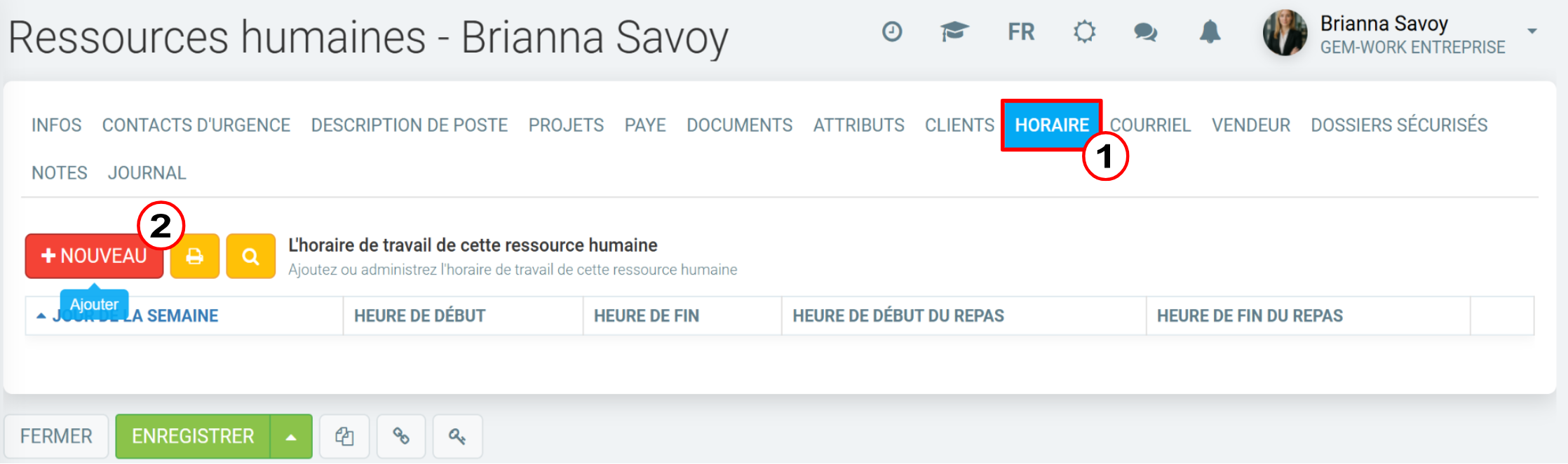Screen dimensions: 1568x464
Task: Click the FERMER button
Action: [x=56, y=437]
